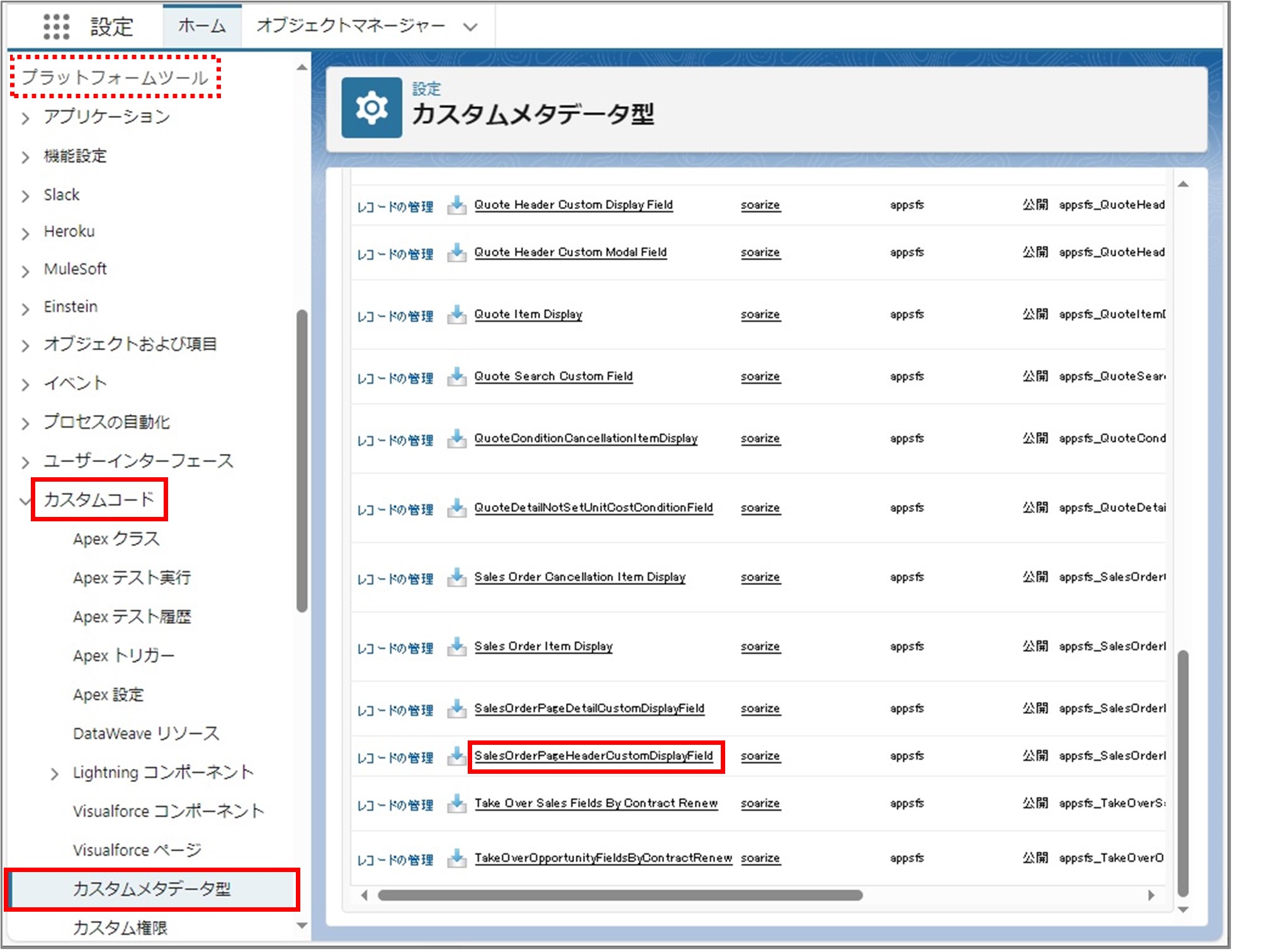Open Apex テスト実行 in sidebar
The width and height of the screenshot is (1276, 952).
(132, 577)
